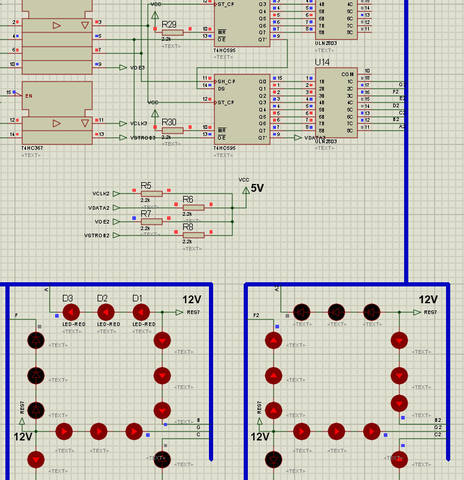464x480 pixels.
Task: Select resistor R6 on the VDATA2 line
Action: (194, 208)
